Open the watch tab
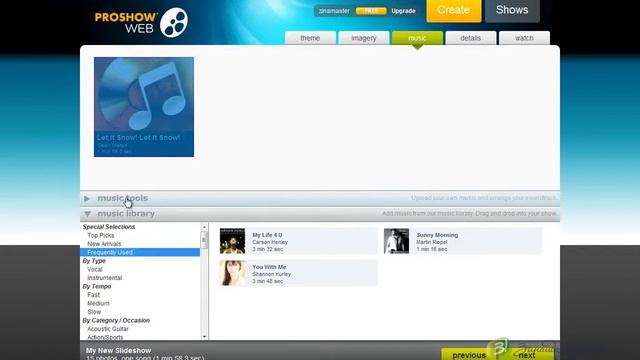This screenshot has width=640, height=360. click(524, 38)
